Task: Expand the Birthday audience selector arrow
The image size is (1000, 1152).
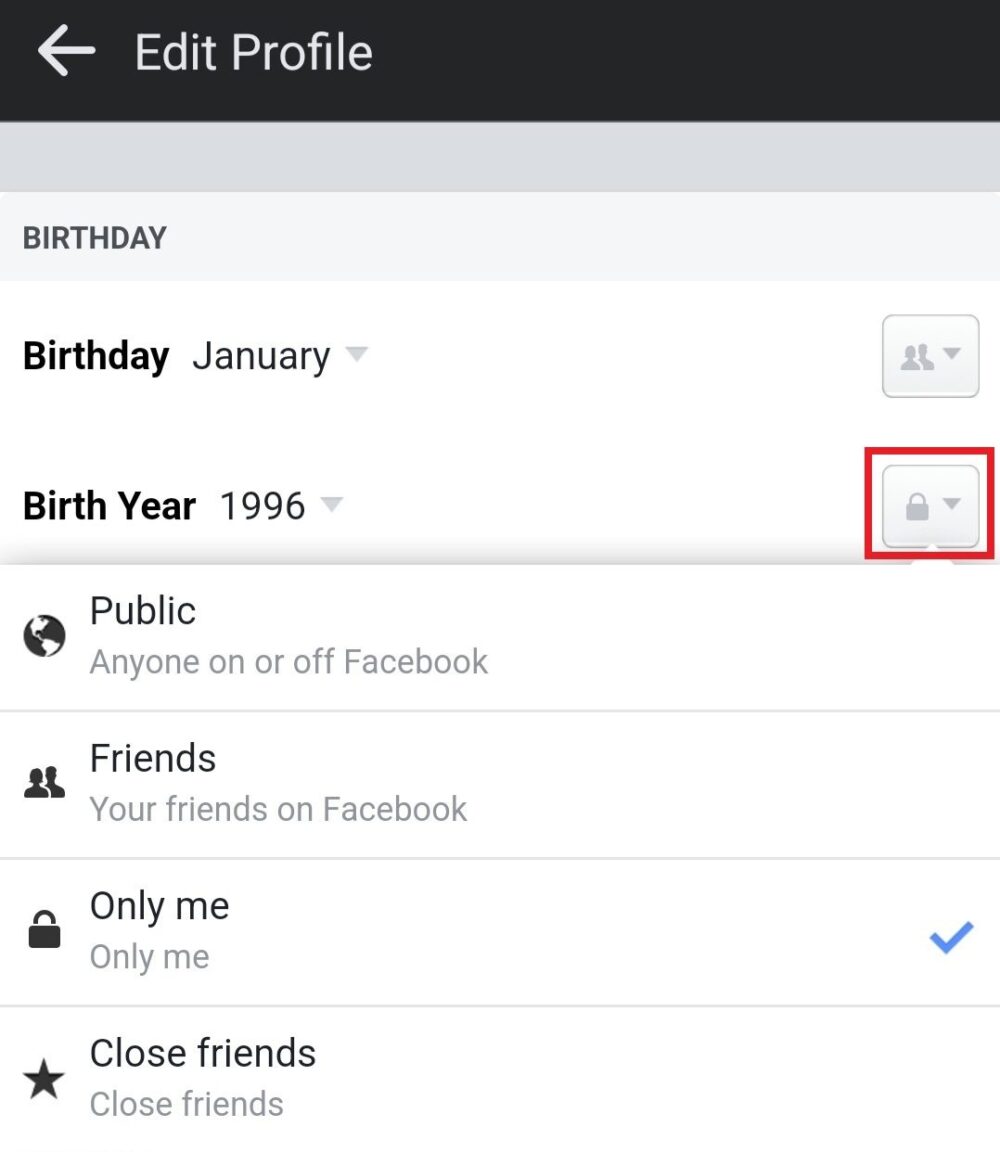Action: 952,355
